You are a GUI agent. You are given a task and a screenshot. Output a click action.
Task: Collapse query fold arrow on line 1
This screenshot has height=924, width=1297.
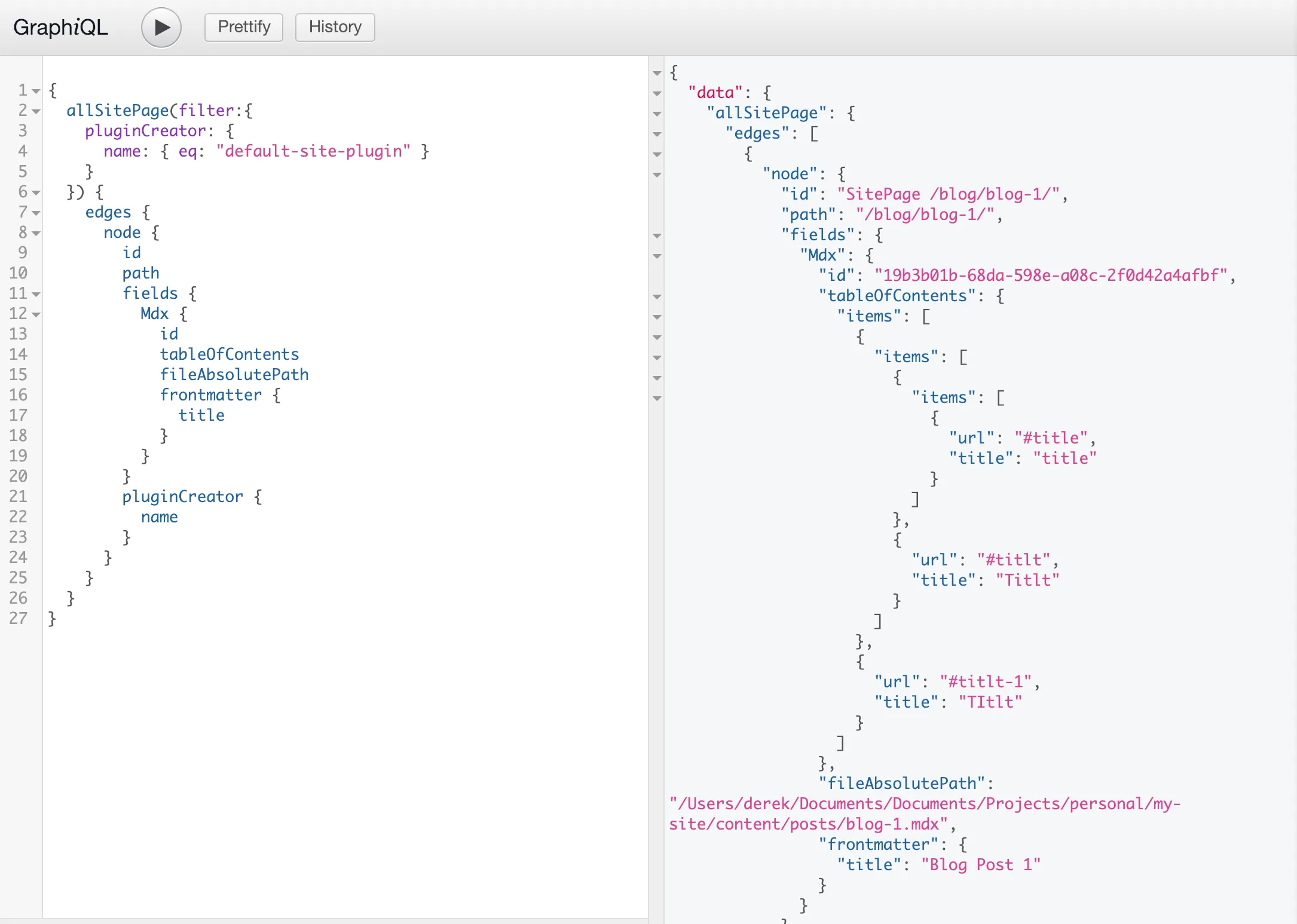click(36, 91)
